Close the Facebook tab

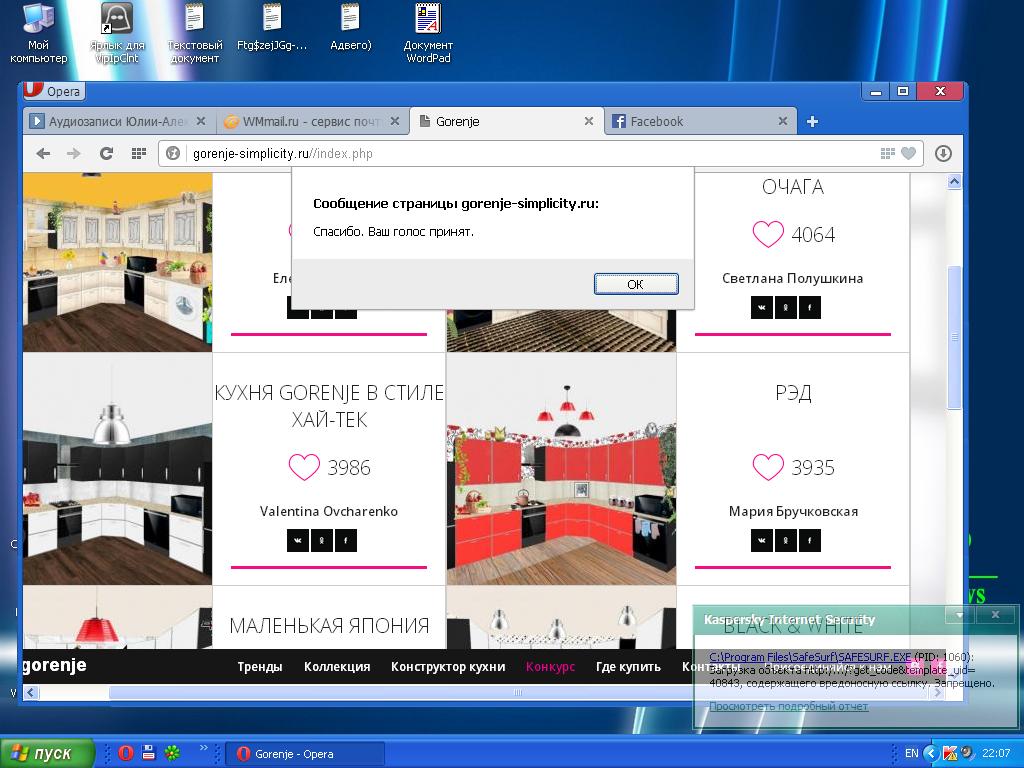coord(783,121)
